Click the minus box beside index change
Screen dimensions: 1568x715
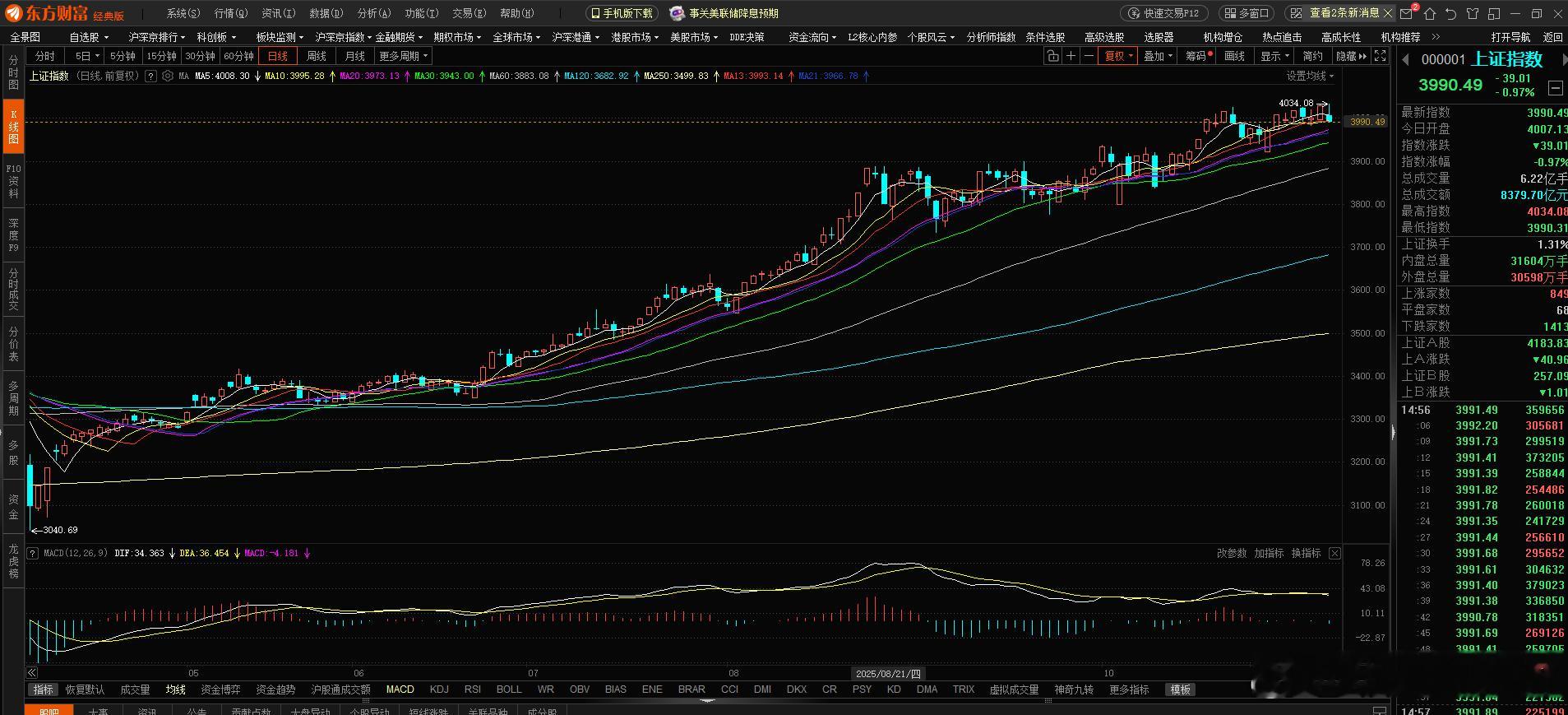(x=1555, y=87)
